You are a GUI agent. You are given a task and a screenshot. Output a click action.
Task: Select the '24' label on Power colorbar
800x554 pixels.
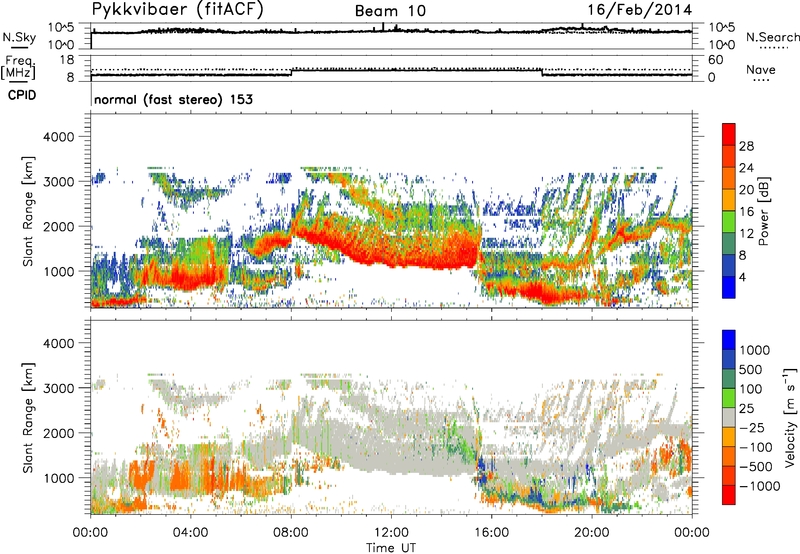click(x=746, y=168)
